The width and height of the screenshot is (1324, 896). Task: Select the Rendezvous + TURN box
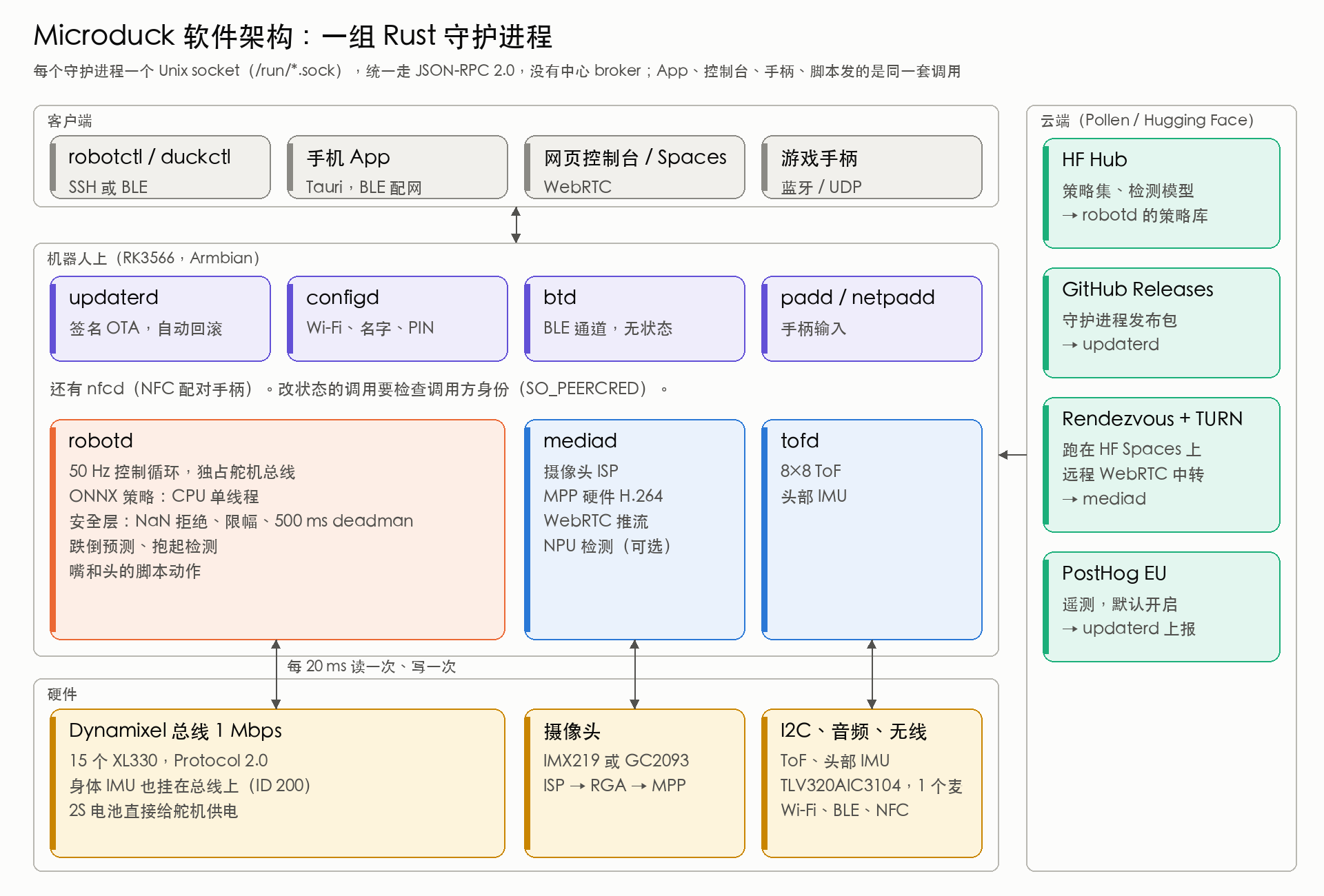coord(1161,465)
